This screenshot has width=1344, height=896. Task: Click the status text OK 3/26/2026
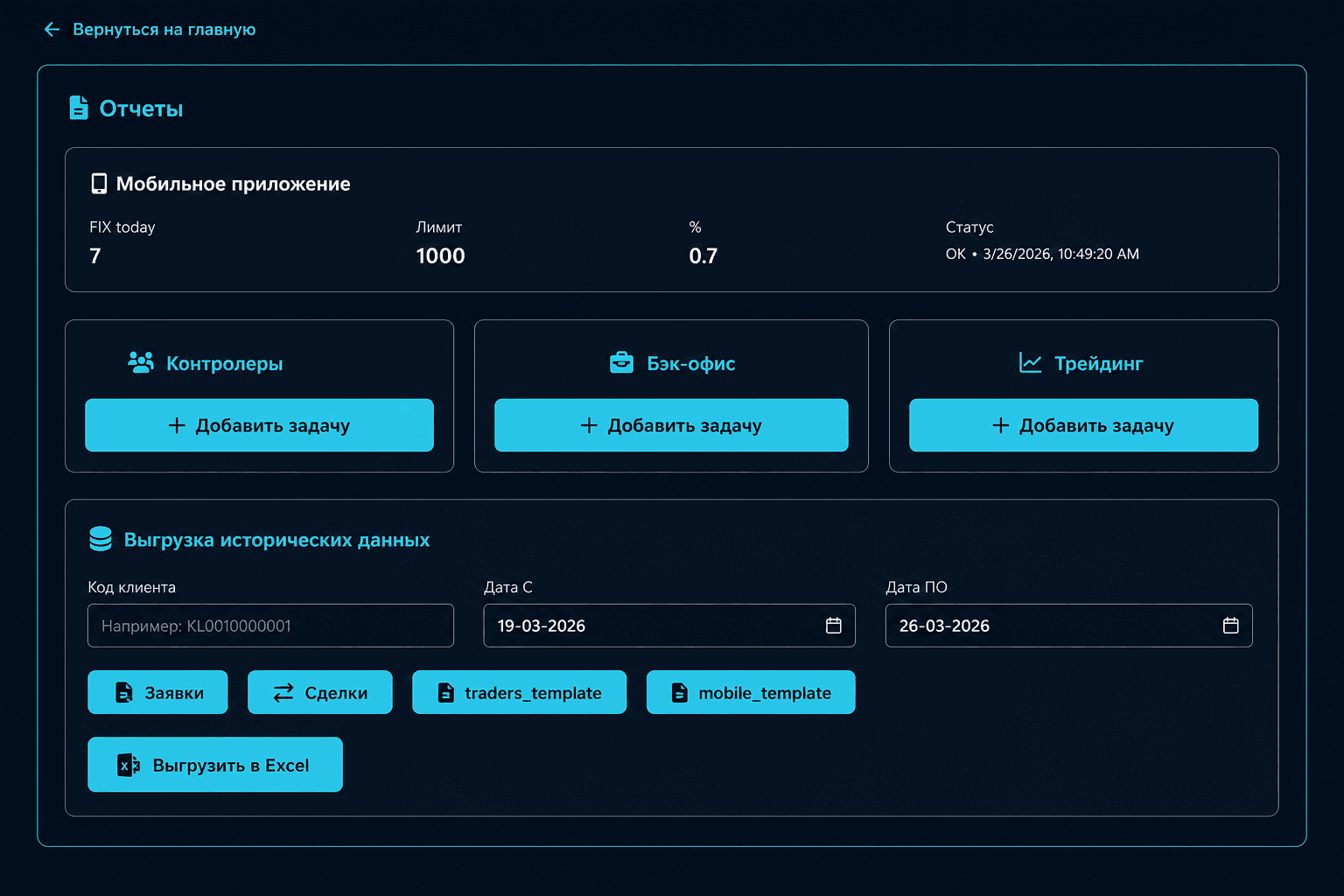coord(1042,254)
